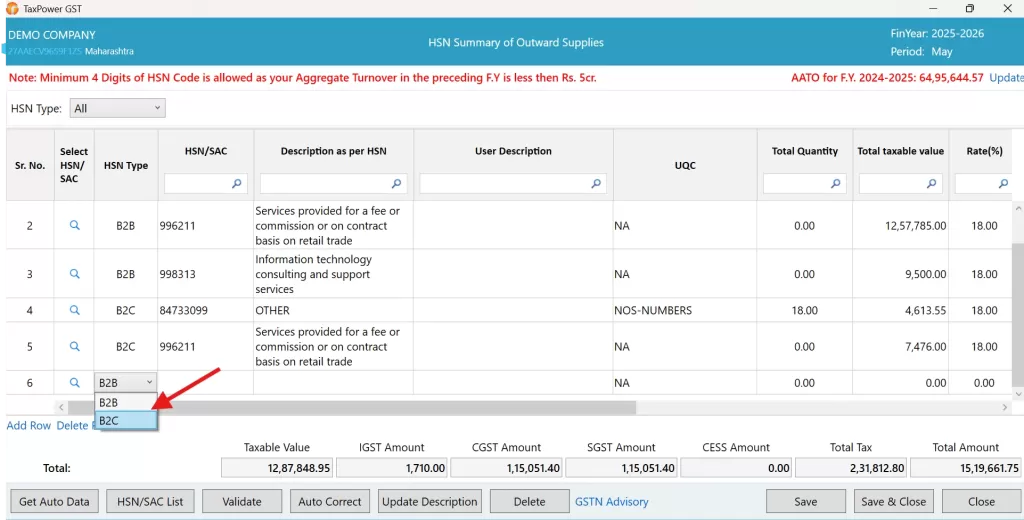Screen dimensions: 1024x520
Task: Click the Validate button
Action: tap(242, 502)
